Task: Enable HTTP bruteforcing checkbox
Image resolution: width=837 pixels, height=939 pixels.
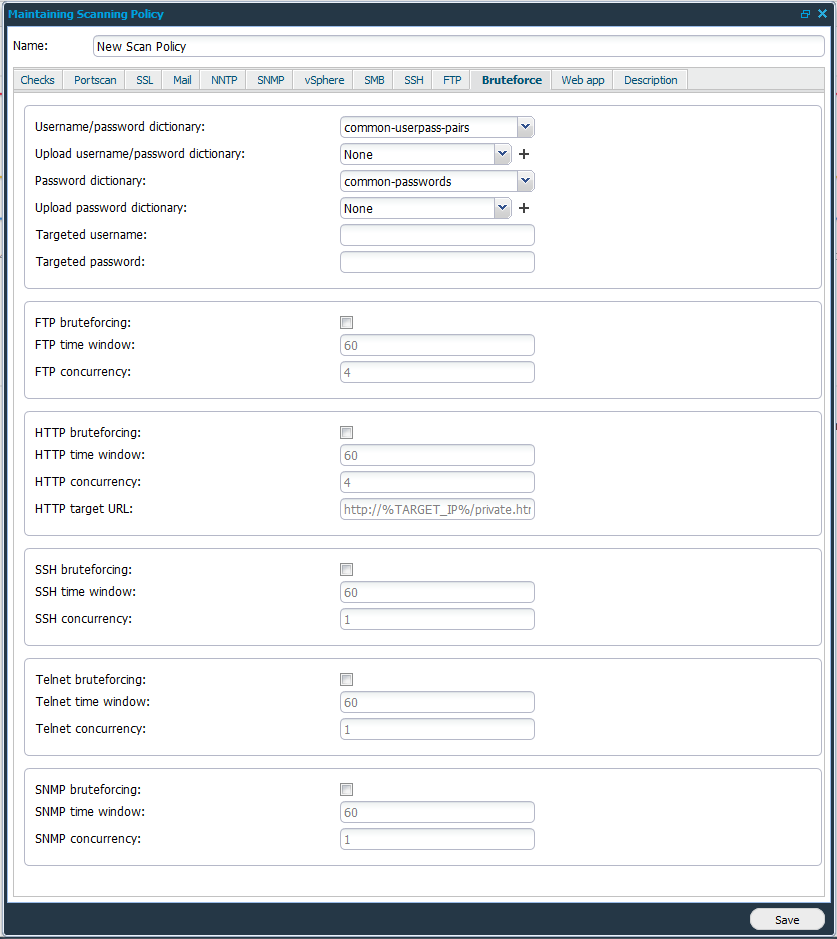Action: pos(347,433)
